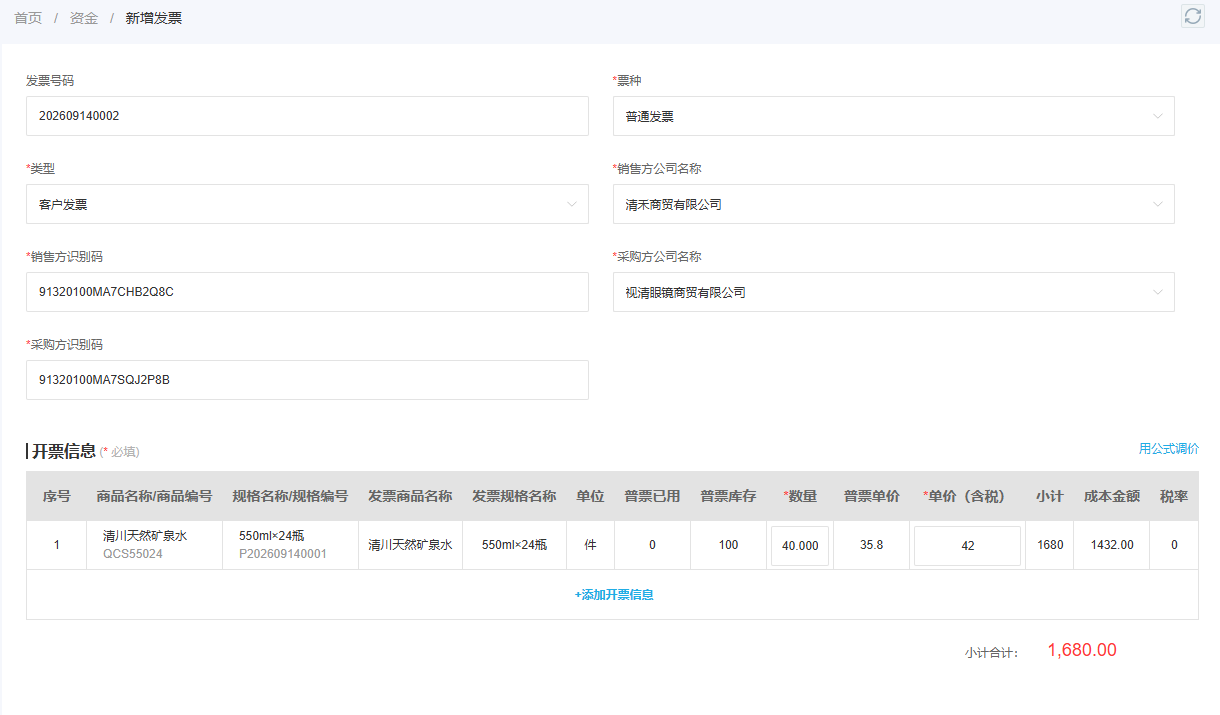Click 普票已用 column header
The image size is (1220, 715).
click(652, 496)
